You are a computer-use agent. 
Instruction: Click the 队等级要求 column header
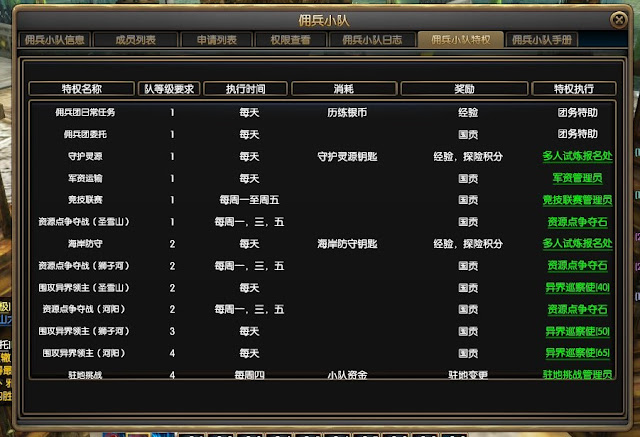169,89
